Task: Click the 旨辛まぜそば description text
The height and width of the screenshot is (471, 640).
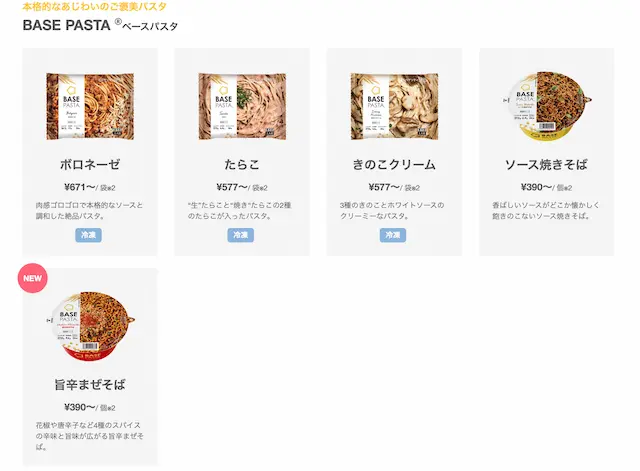Action: pyautogui.click(x=90, y=436)
